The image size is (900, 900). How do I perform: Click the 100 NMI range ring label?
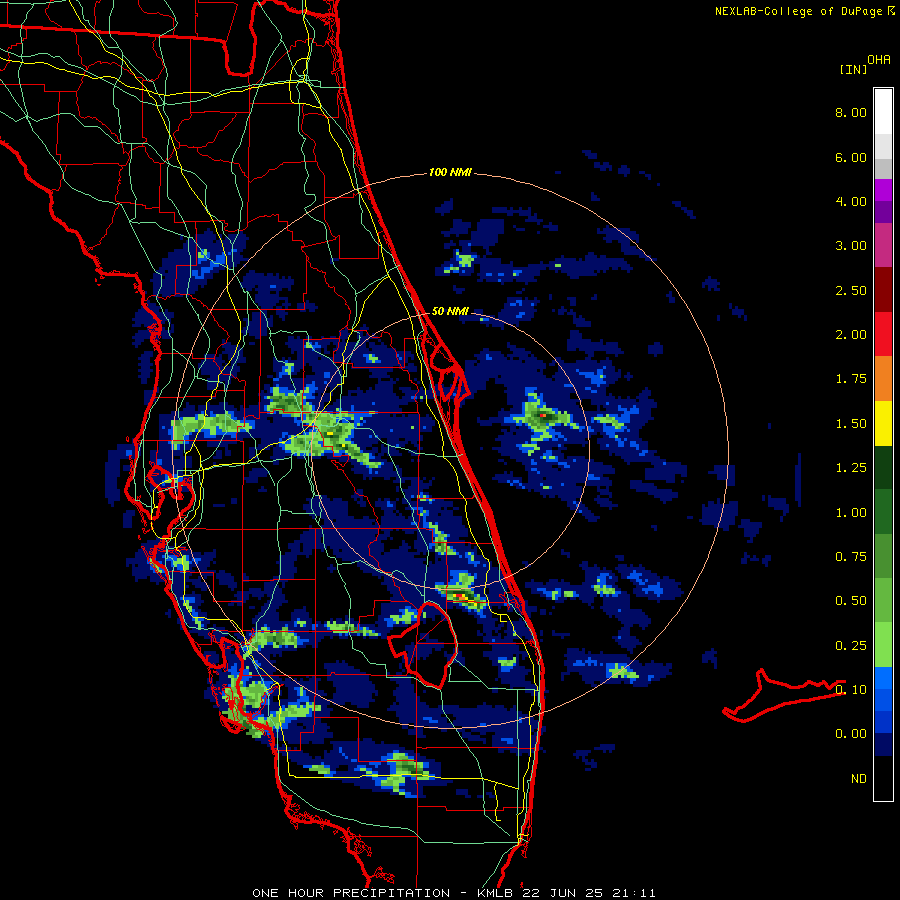click(x=450, y=172)
